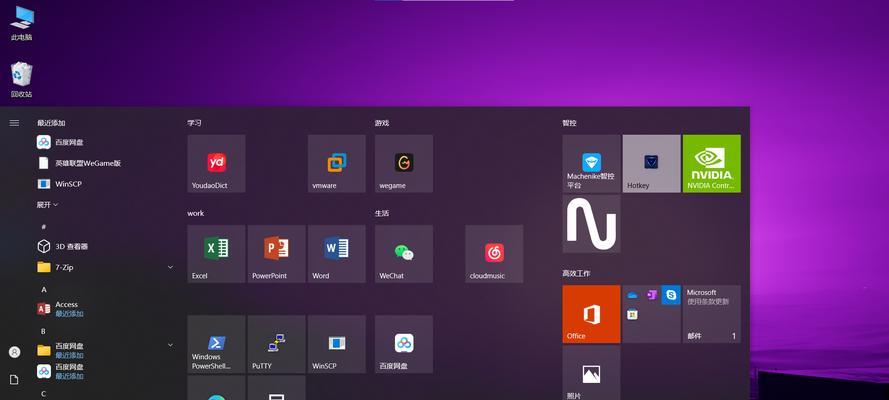Launch the cloudmusic tile
This screenshot has width=889, height=400.
coord(494,254)
